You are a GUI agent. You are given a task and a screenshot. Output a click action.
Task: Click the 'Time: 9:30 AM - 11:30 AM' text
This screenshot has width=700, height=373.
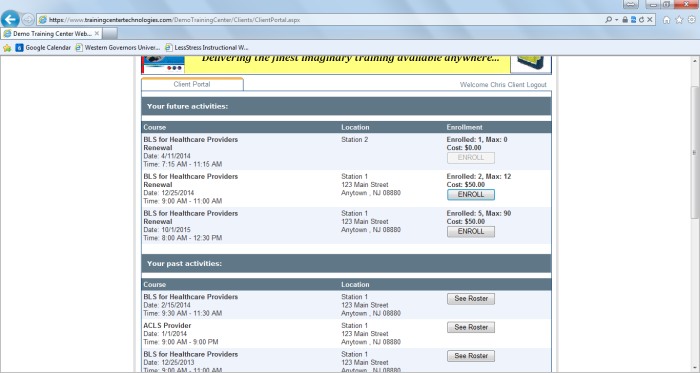point(183,313)
